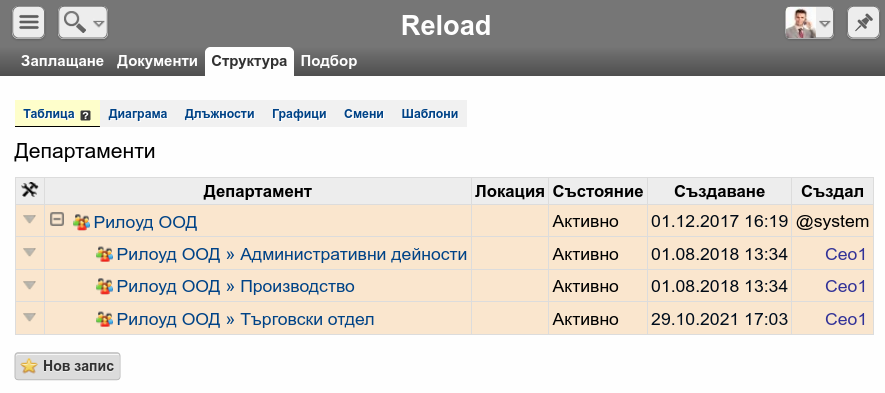
Task: Open Рилоуд ООД » Производство department link
Action: click(235, 286)
